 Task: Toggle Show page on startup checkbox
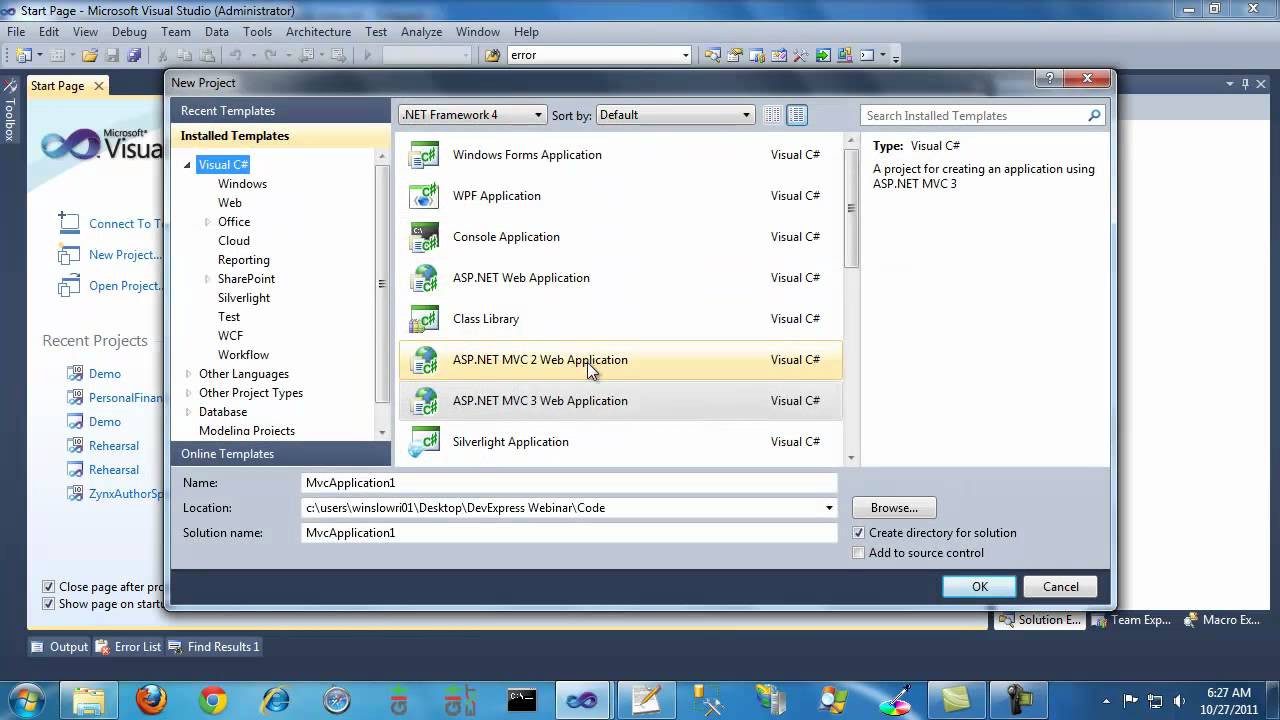coord(48,604)
